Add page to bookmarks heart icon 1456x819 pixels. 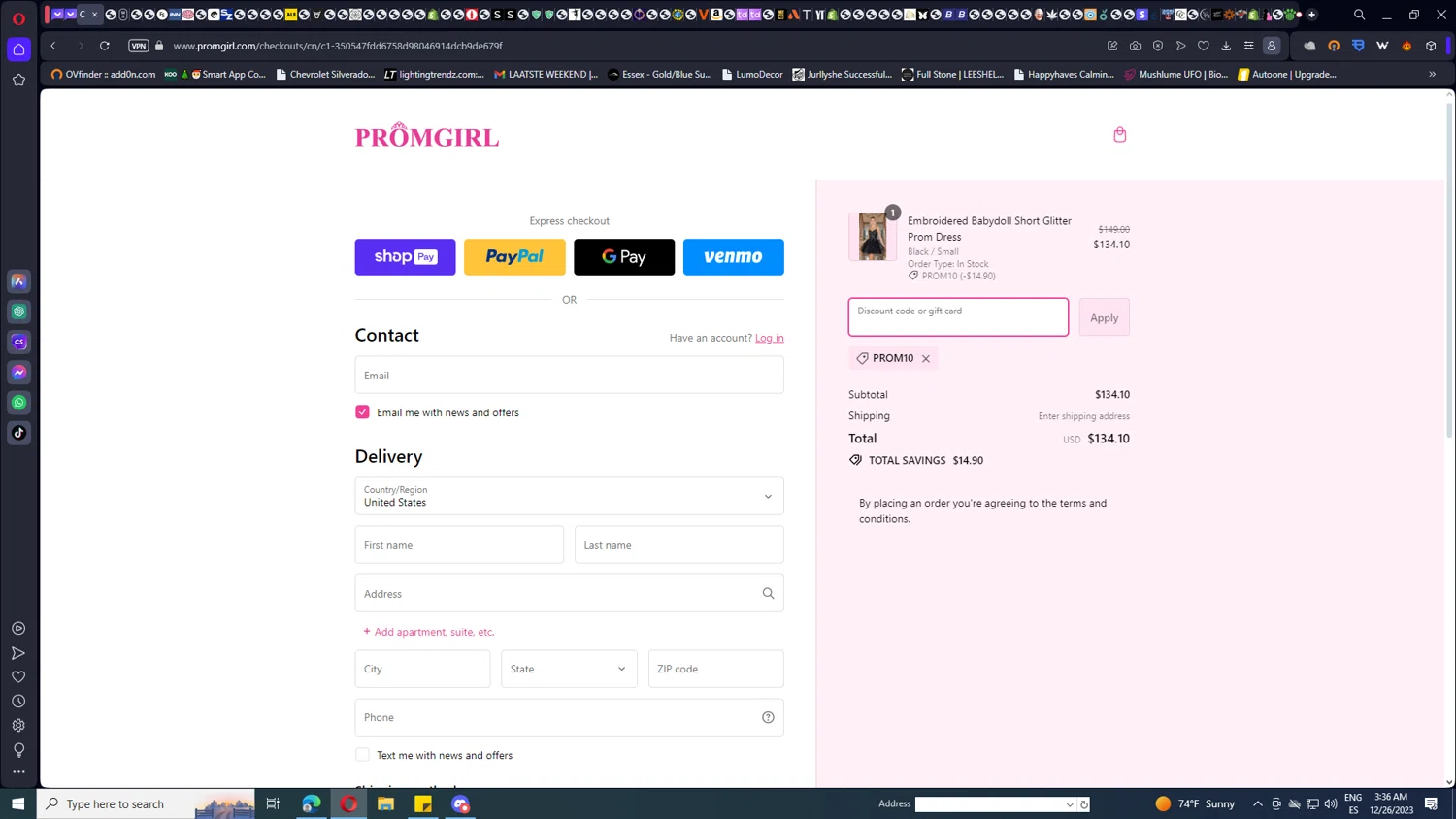pyautogui.click(x=1204, y=46)
